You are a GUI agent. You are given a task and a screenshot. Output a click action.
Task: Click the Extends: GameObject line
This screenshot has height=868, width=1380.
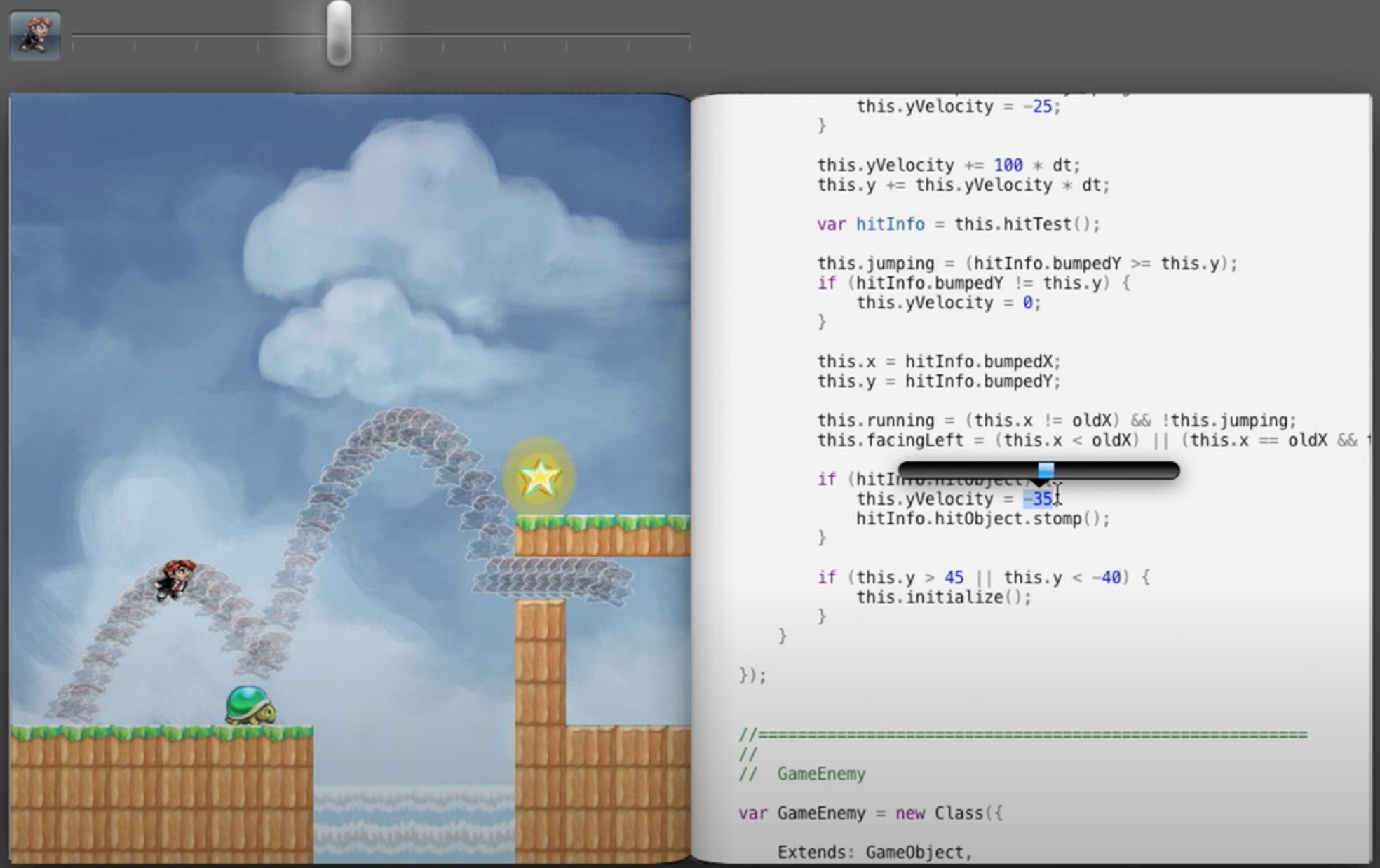click(x=874, y=852)
